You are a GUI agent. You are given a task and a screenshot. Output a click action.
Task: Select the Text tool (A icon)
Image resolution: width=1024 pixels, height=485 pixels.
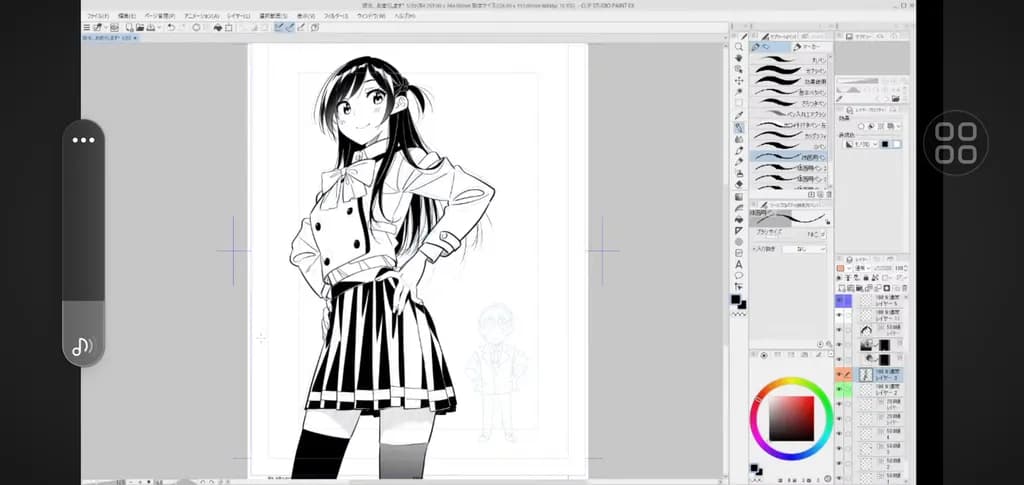[739, 264]
